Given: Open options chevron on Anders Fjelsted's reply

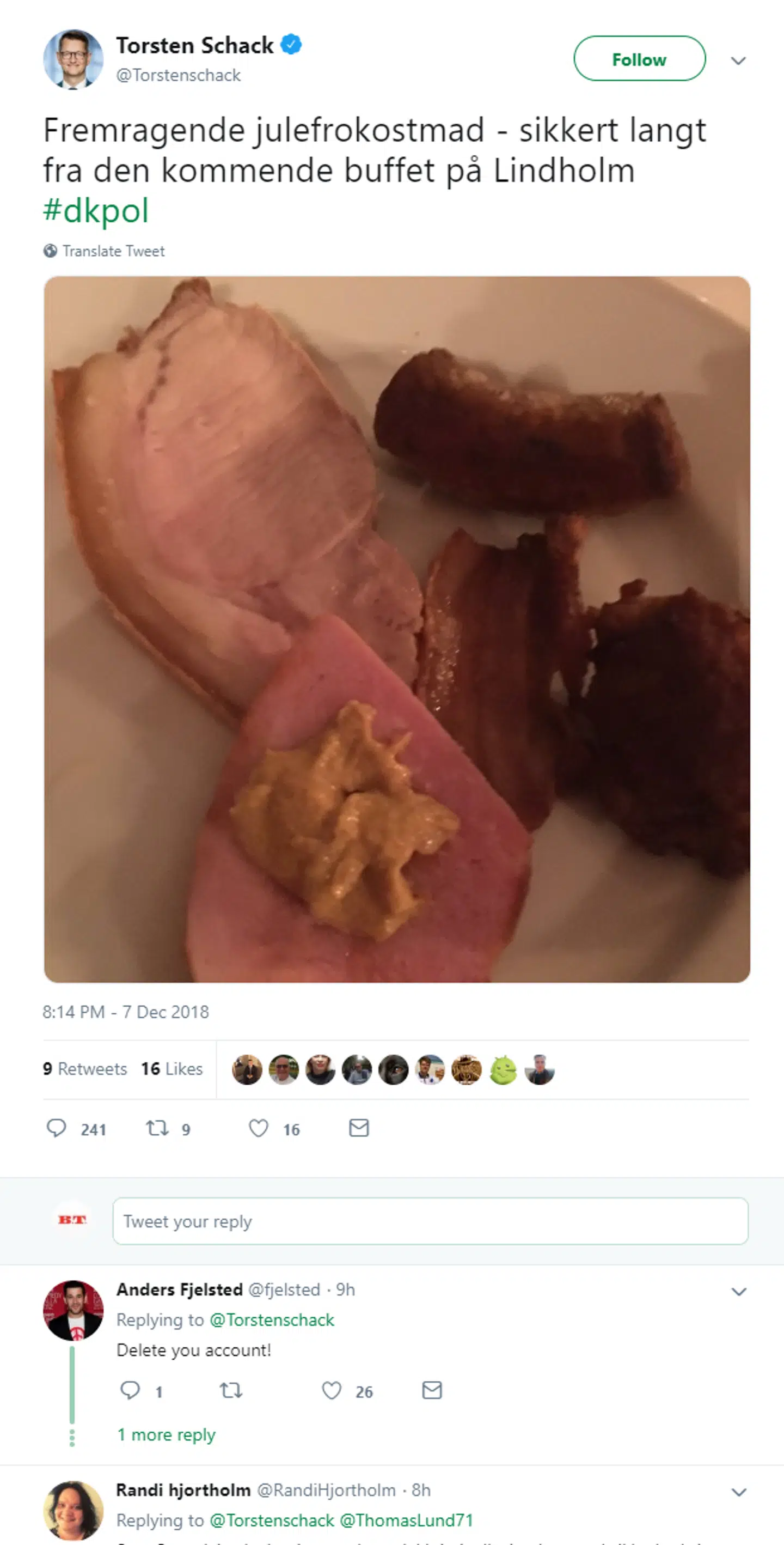Looking at the screenshot, I should 738,1291.
